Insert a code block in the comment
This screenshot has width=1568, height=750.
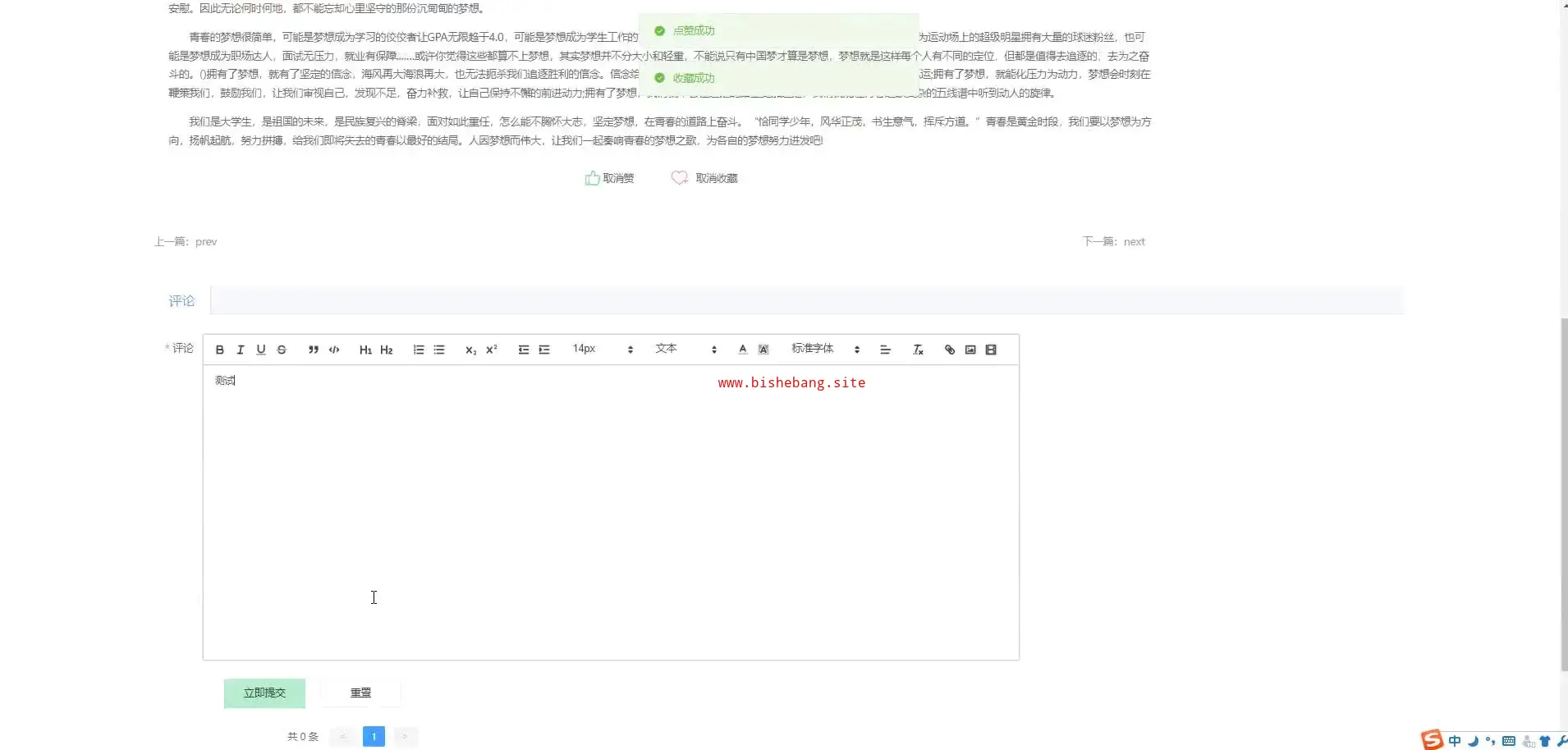pos(334,350)
